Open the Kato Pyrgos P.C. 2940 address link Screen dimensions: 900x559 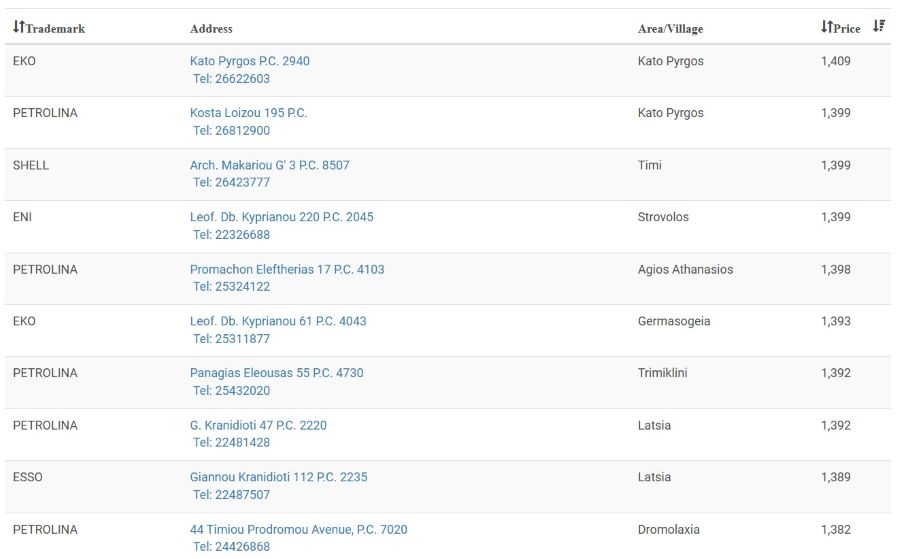[249, 61]
